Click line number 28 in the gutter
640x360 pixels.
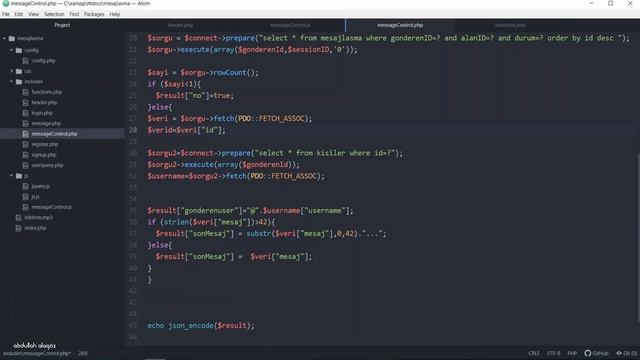coord(133,130)
